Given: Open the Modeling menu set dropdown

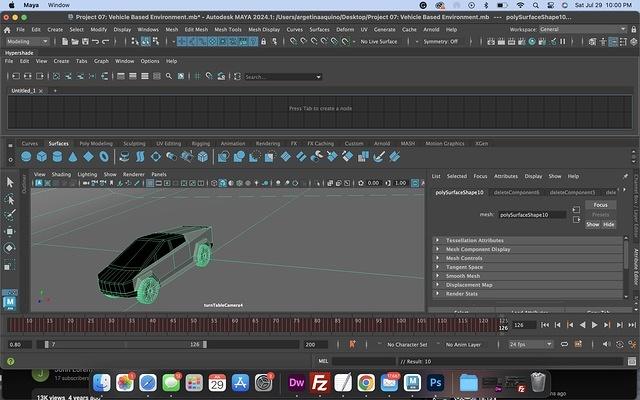Looking at the screenshot, I should click(27, 41).
